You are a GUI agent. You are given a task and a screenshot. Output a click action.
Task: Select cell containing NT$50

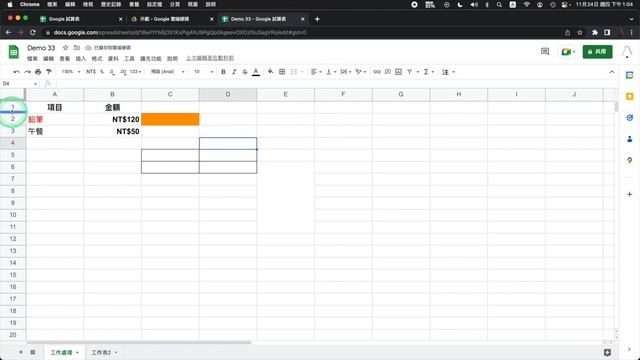point(112,131)
